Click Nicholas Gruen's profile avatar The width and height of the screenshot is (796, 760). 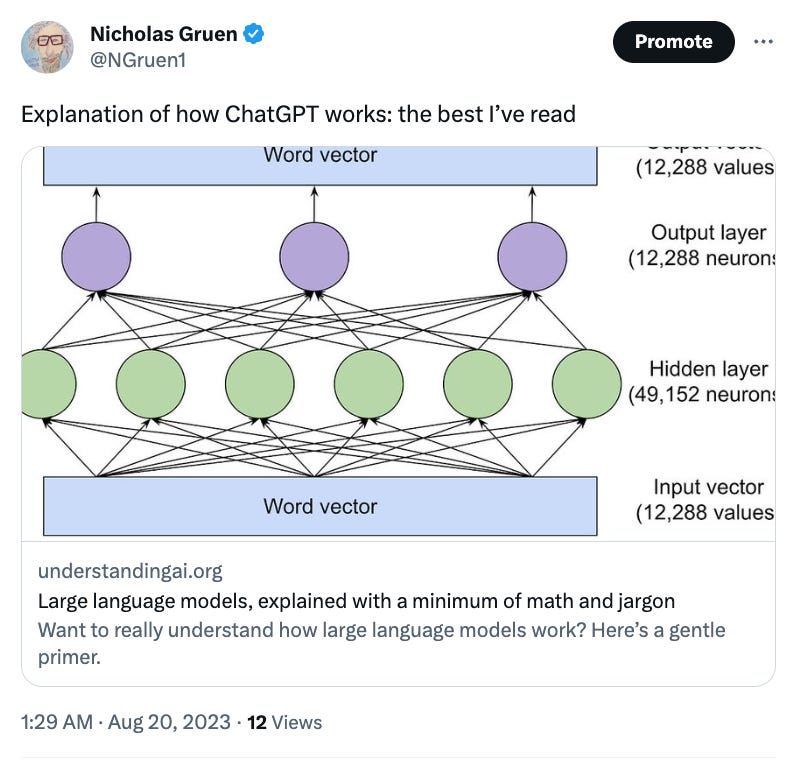coord(47,47)
